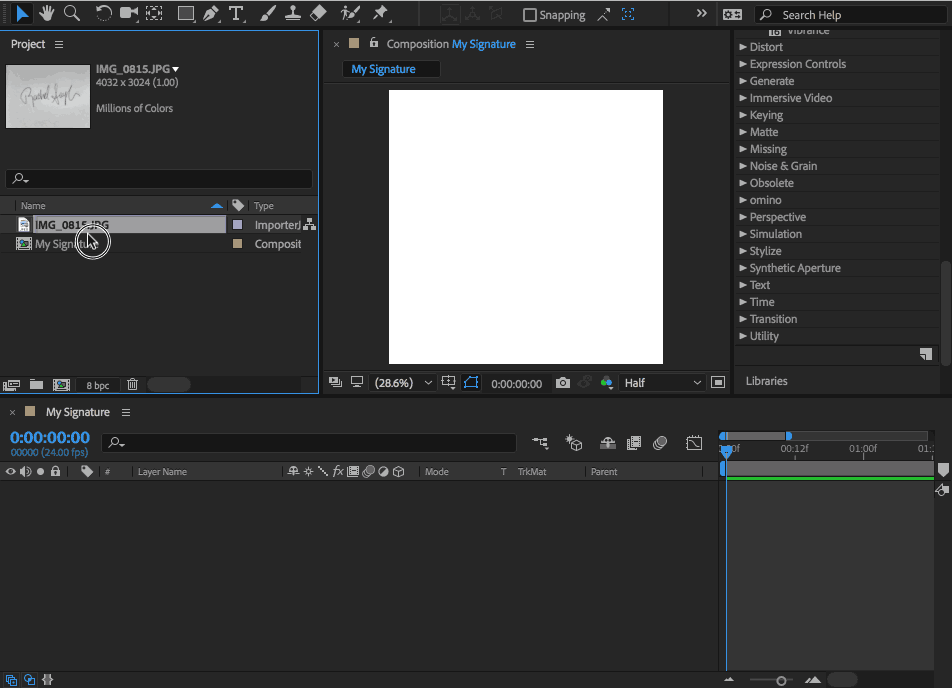Open the Composition Mini-Flowchart icon
This screenshot has width=952, height=688.
(x=540, y=443)
